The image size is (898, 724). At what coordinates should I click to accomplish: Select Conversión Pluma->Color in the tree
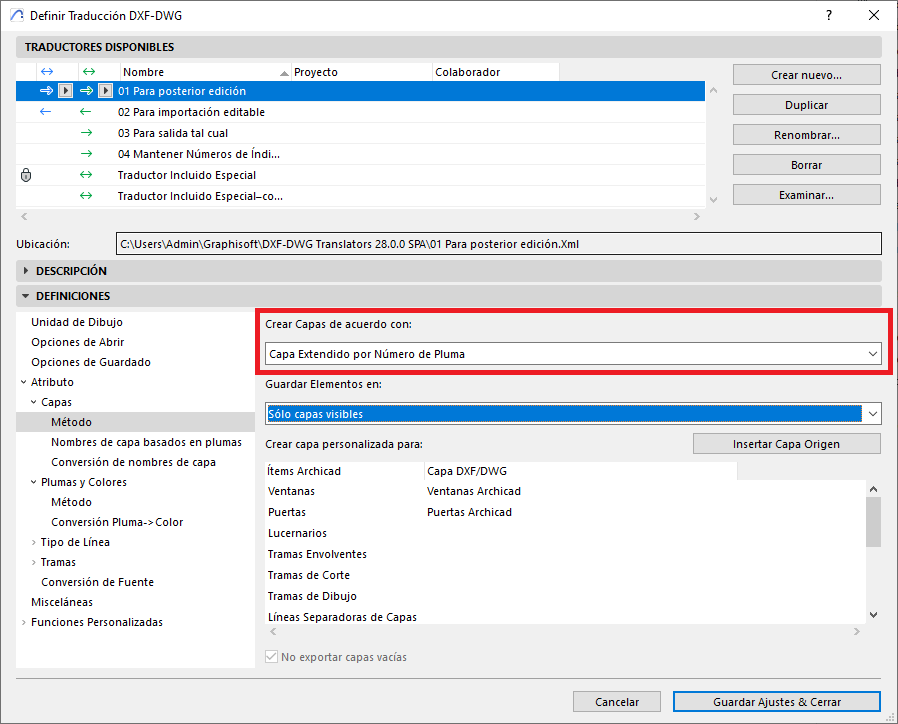[117, 522]
